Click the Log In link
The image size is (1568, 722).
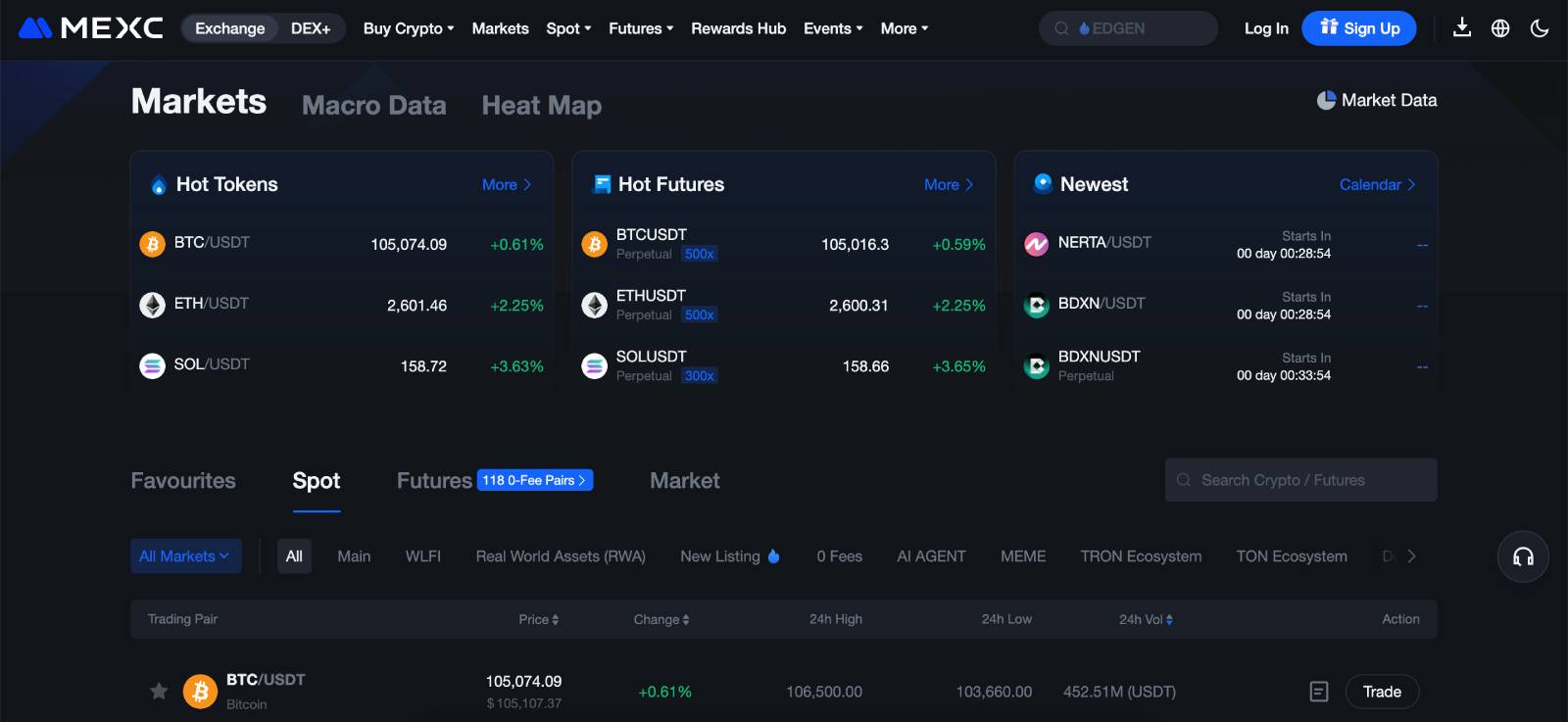[1266, 28]
